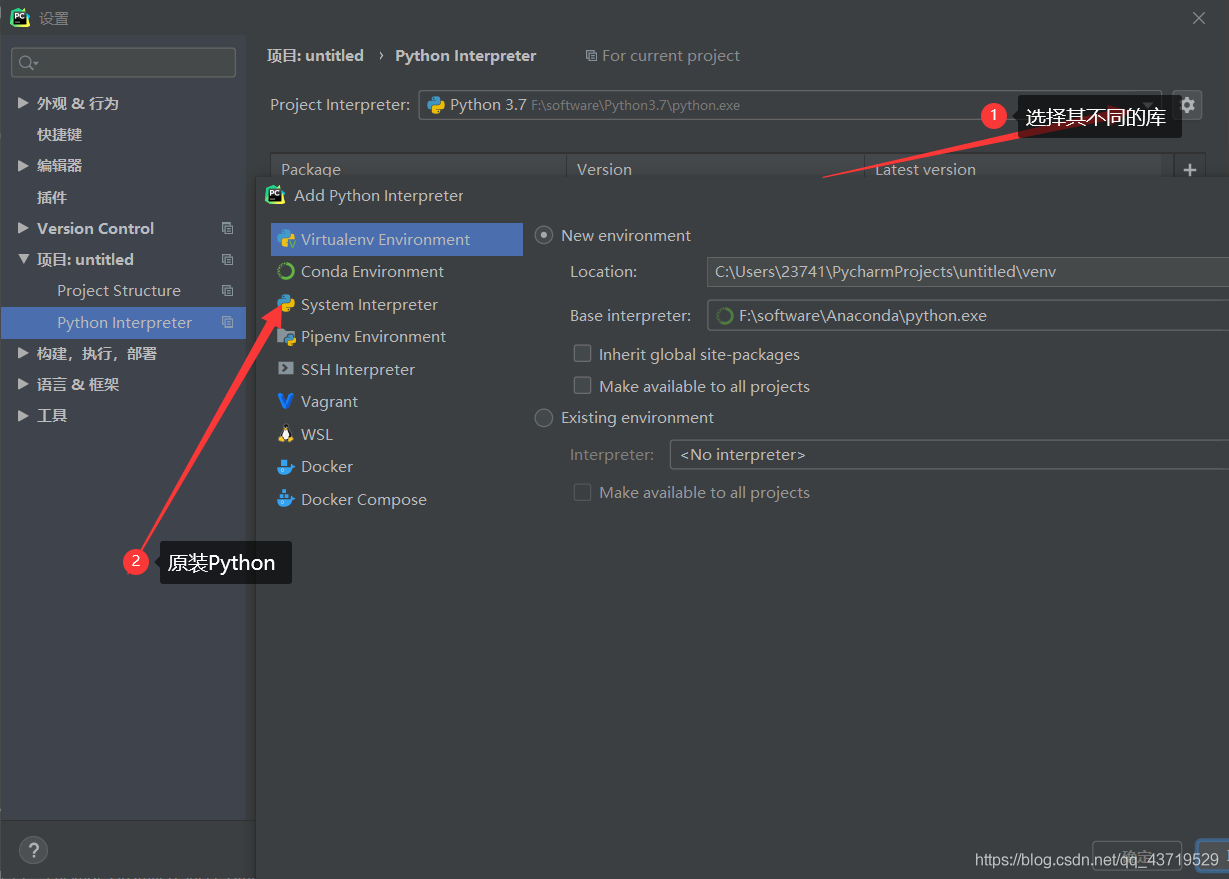Viewport: 1229px width, 879px height.
Task: Select the Existing environment radio button
Action: [x=544, y=418]
